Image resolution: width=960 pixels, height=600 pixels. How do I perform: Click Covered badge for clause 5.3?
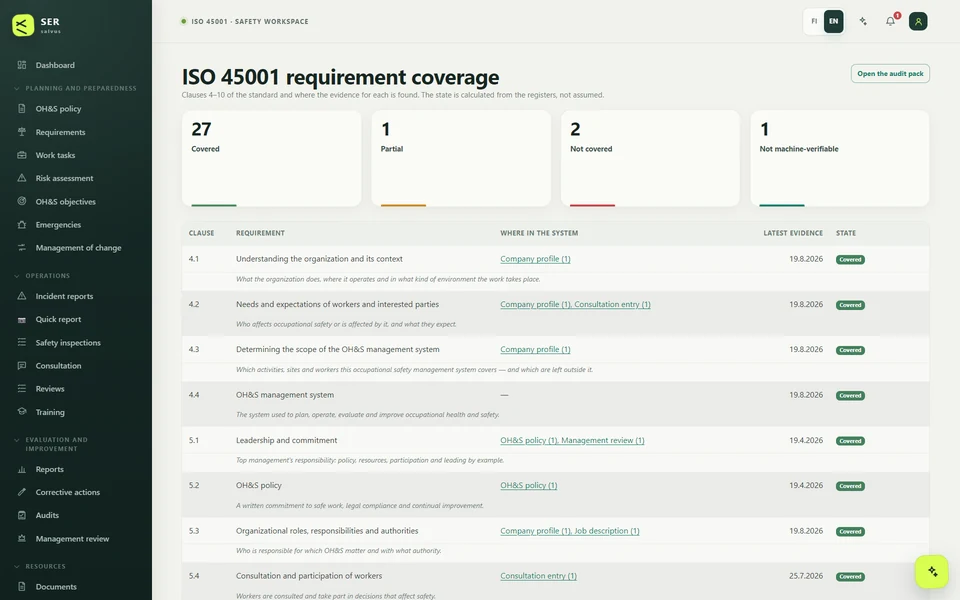coord(850,531)
